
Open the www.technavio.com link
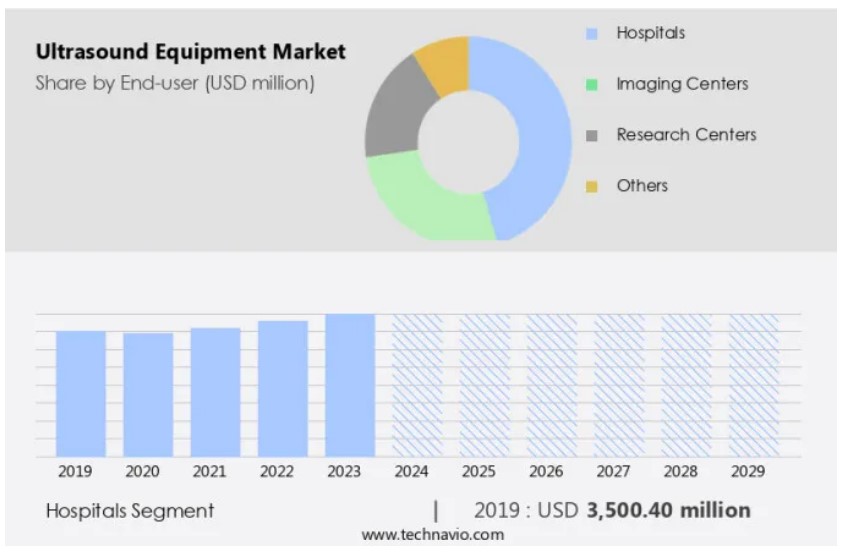[x=433, y=535]
